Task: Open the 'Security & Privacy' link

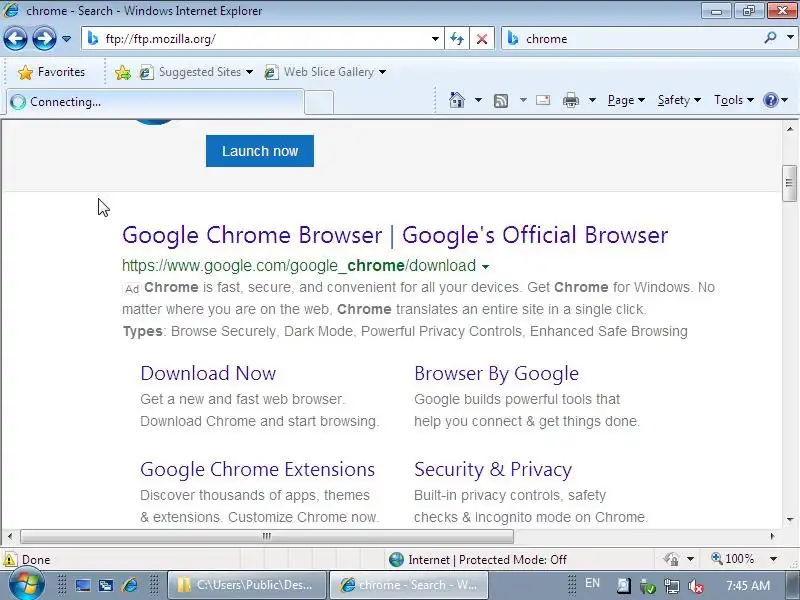Action: (x=493, y=469)
